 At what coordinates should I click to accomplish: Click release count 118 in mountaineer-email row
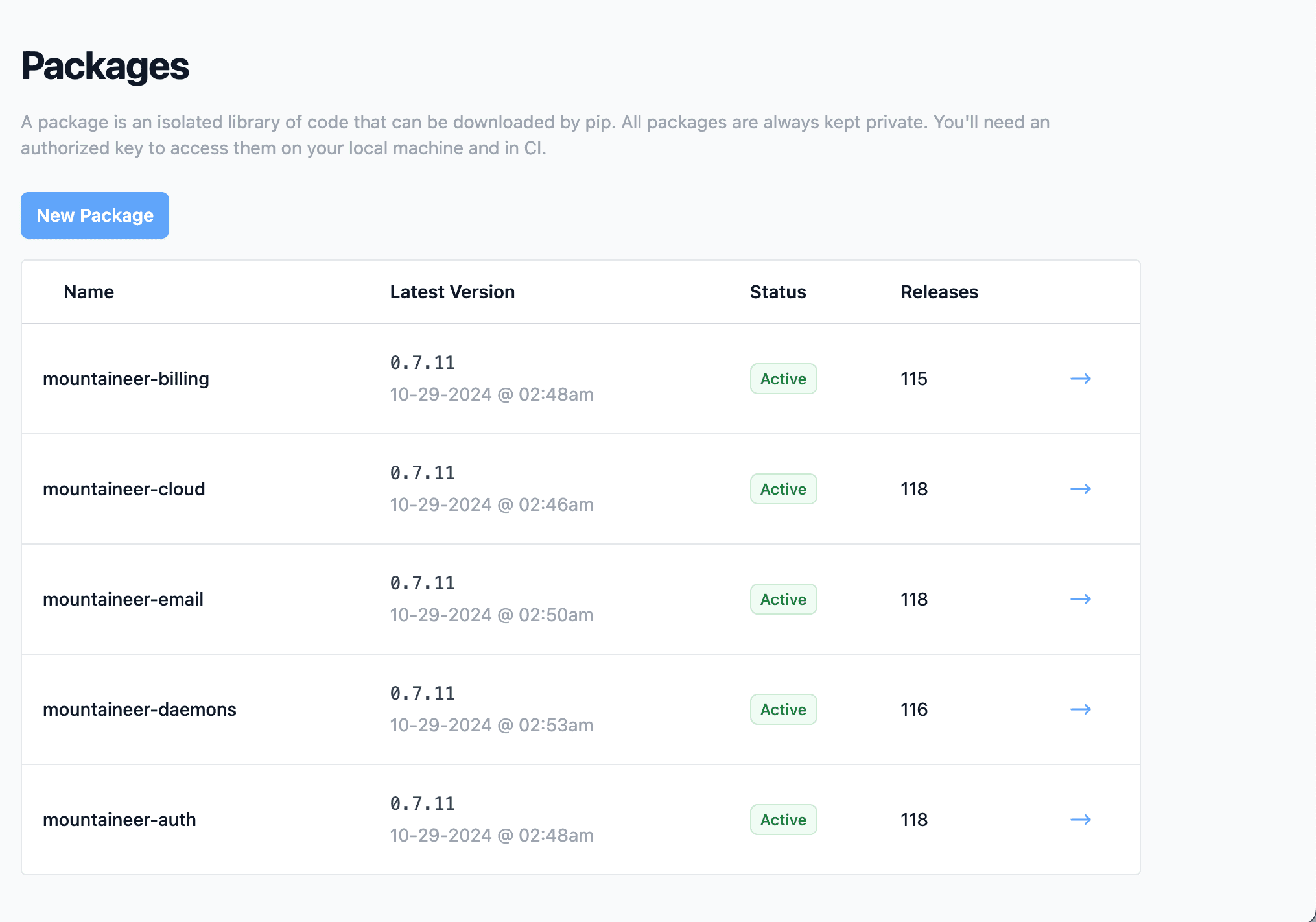click(914, 599)
